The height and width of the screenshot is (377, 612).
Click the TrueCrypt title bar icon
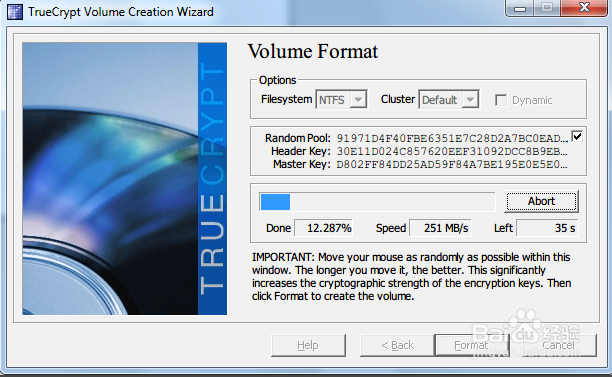click(15, 12)
